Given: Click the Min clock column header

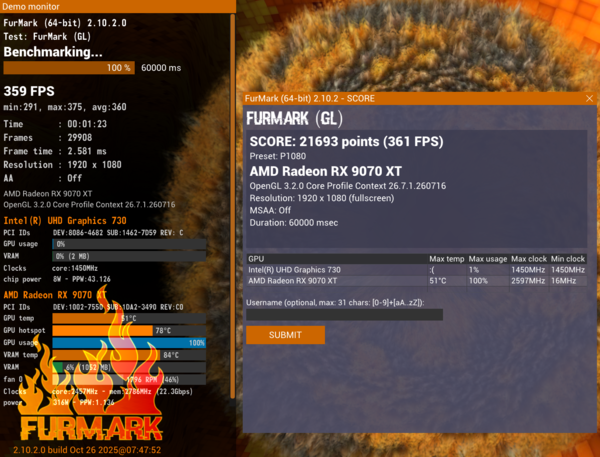Looking at the screenshot, I should click(568, 259).
